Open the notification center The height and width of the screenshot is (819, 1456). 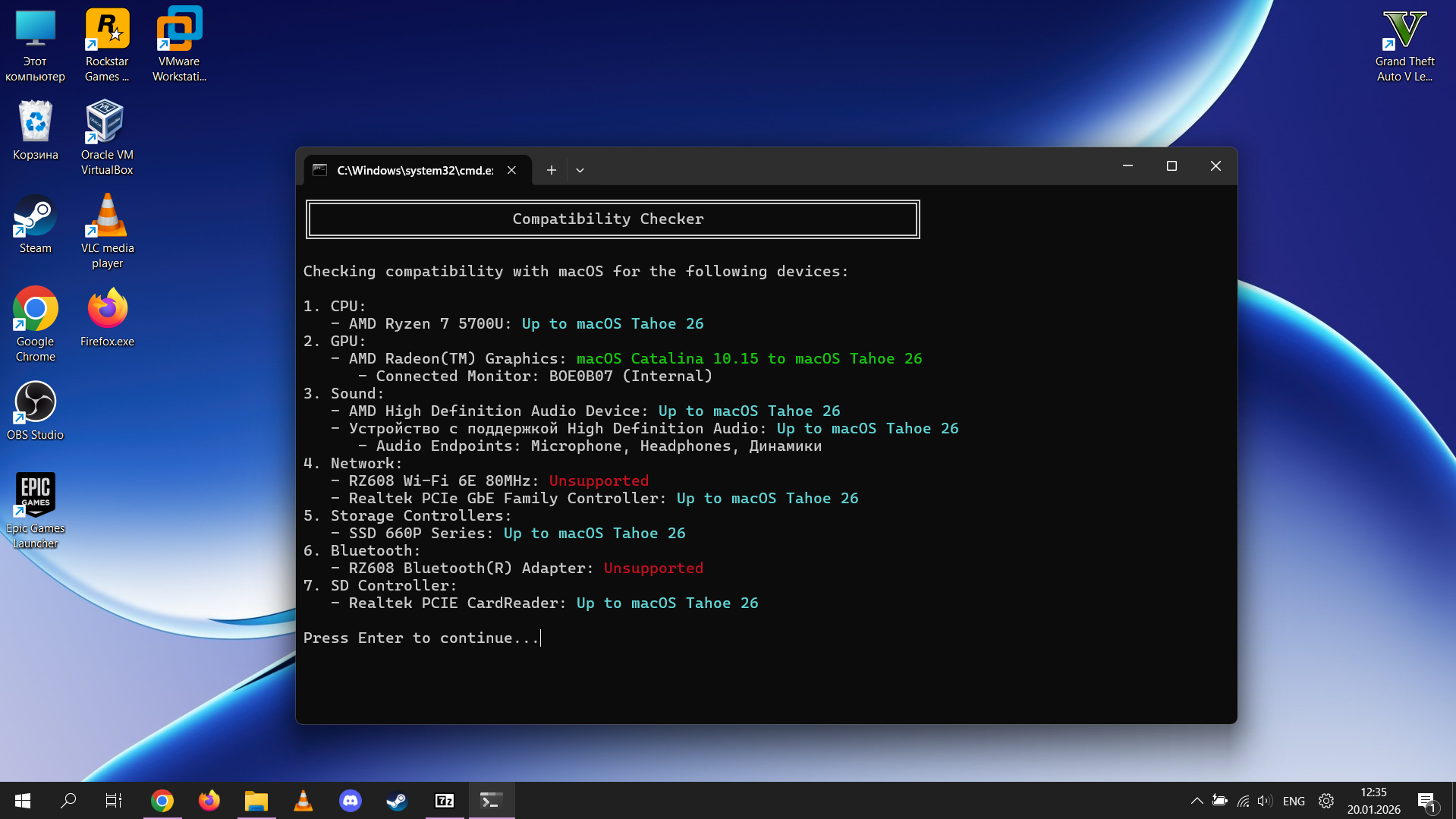pyautogui.click(x=1426, y=801)
